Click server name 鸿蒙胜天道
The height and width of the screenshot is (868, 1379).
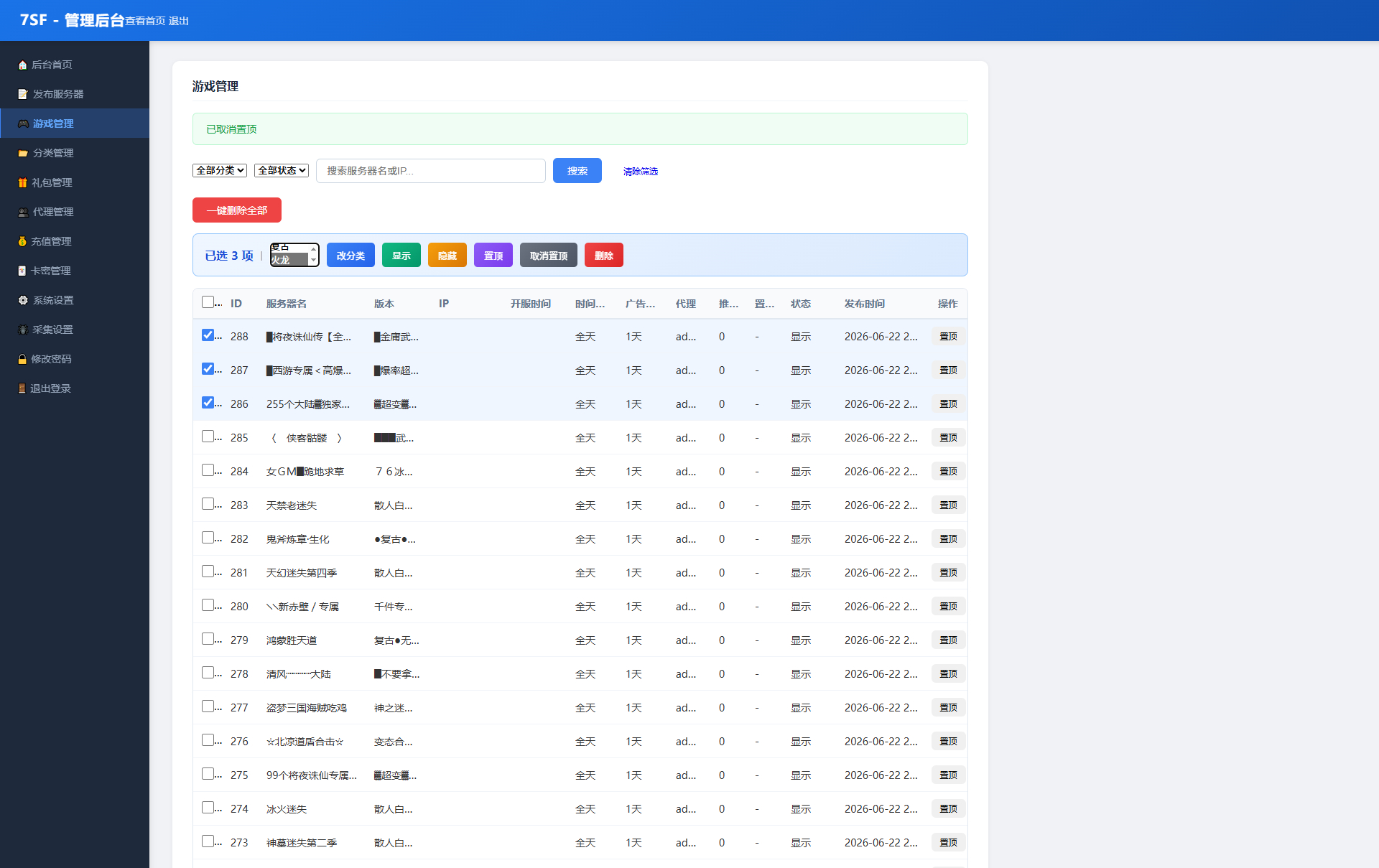292,640
